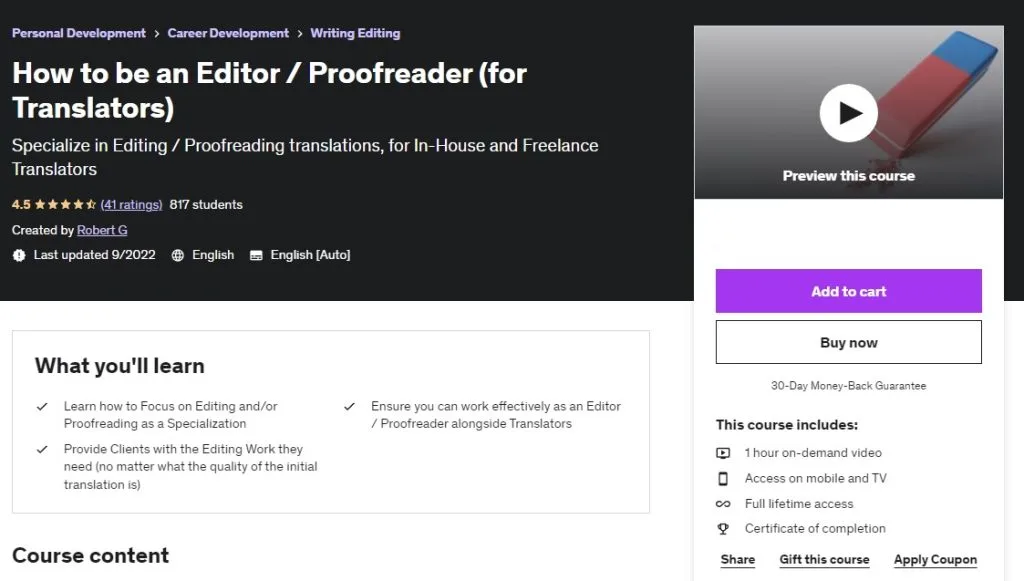Open the 41 ratings link

[x=131, y=204]
